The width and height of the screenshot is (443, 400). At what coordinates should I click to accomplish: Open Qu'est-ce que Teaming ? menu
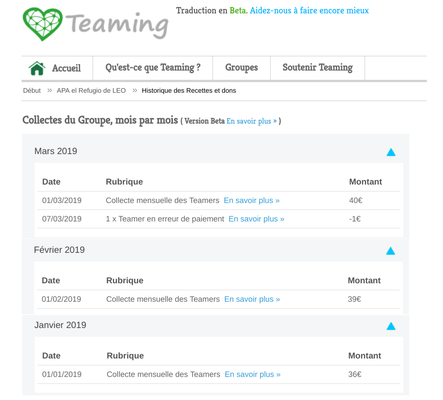pyautogui.click(x=153, y=68)
